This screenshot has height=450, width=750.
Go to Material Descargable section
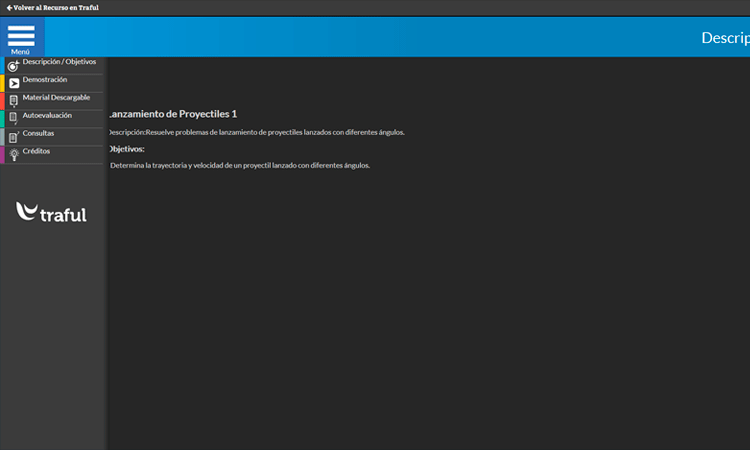56,98
